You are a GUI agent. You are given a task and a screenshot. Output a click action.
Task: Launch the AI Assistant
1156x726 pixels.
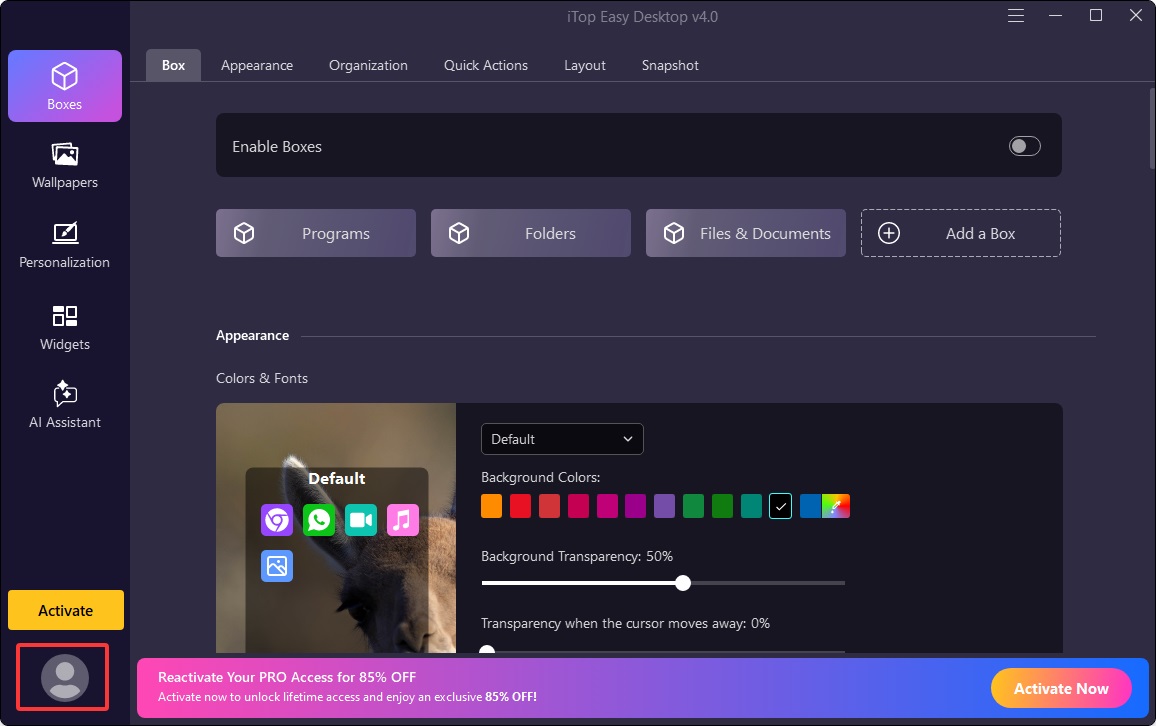64,406
